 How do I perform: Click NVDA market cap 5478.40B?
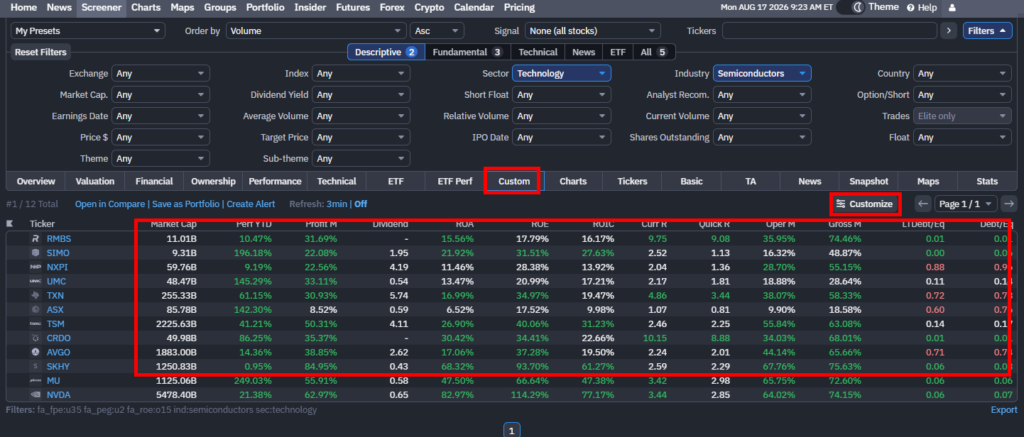pyautogui.click(x=175, y=395)
